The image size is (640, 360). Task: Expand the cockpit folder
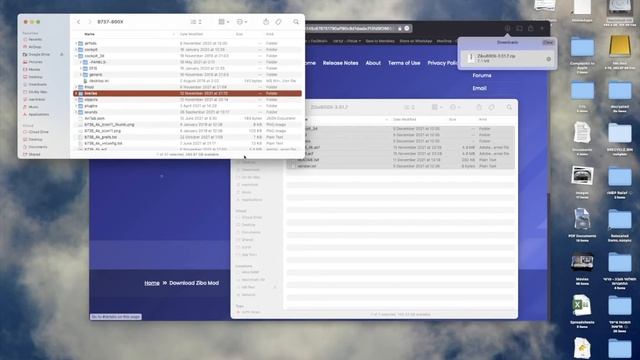(76, 49)
